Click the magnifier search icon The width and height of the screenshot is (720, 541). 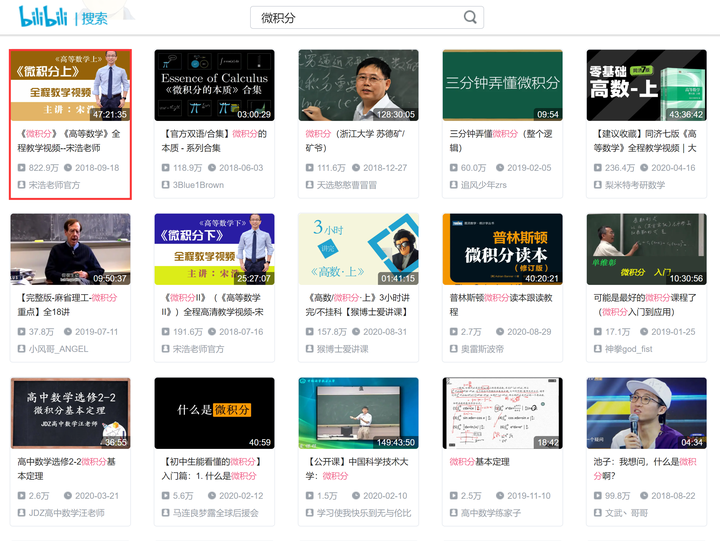(x=470, y=17)
